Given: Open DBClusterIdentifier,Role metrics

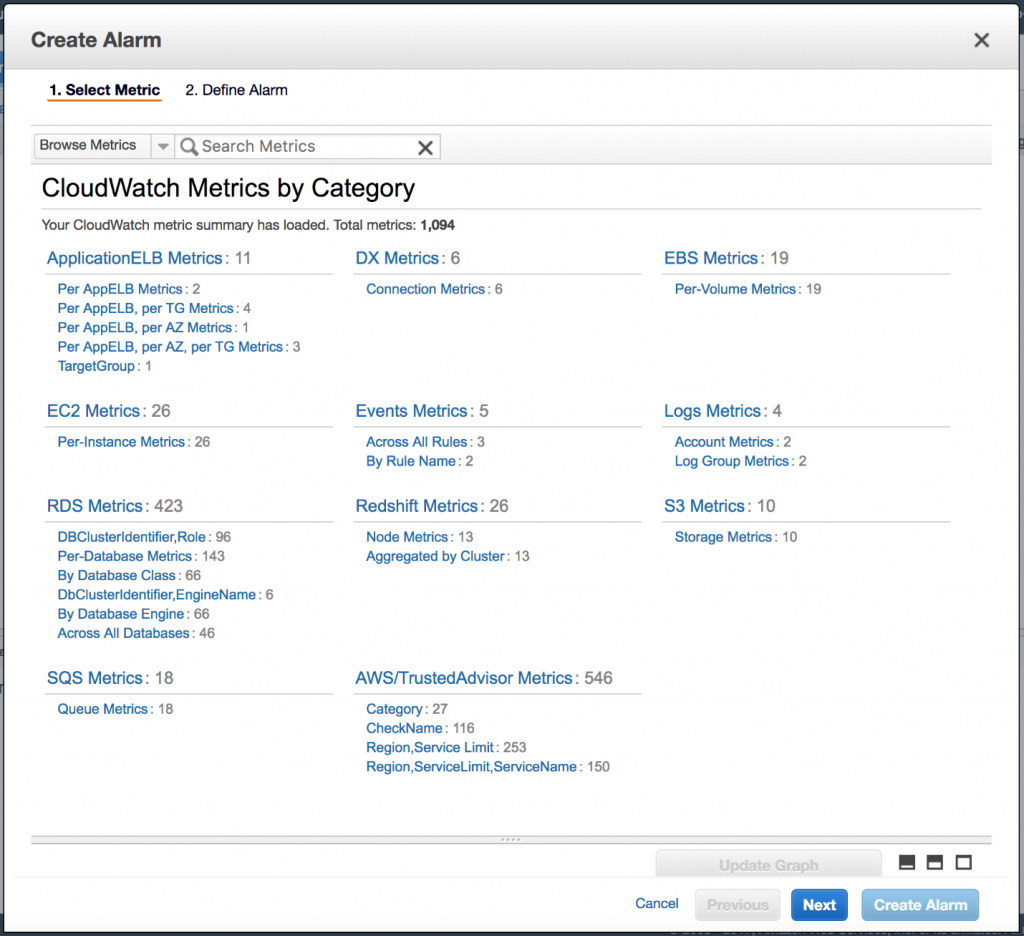Looking at the screenshot, I should 131,537.
